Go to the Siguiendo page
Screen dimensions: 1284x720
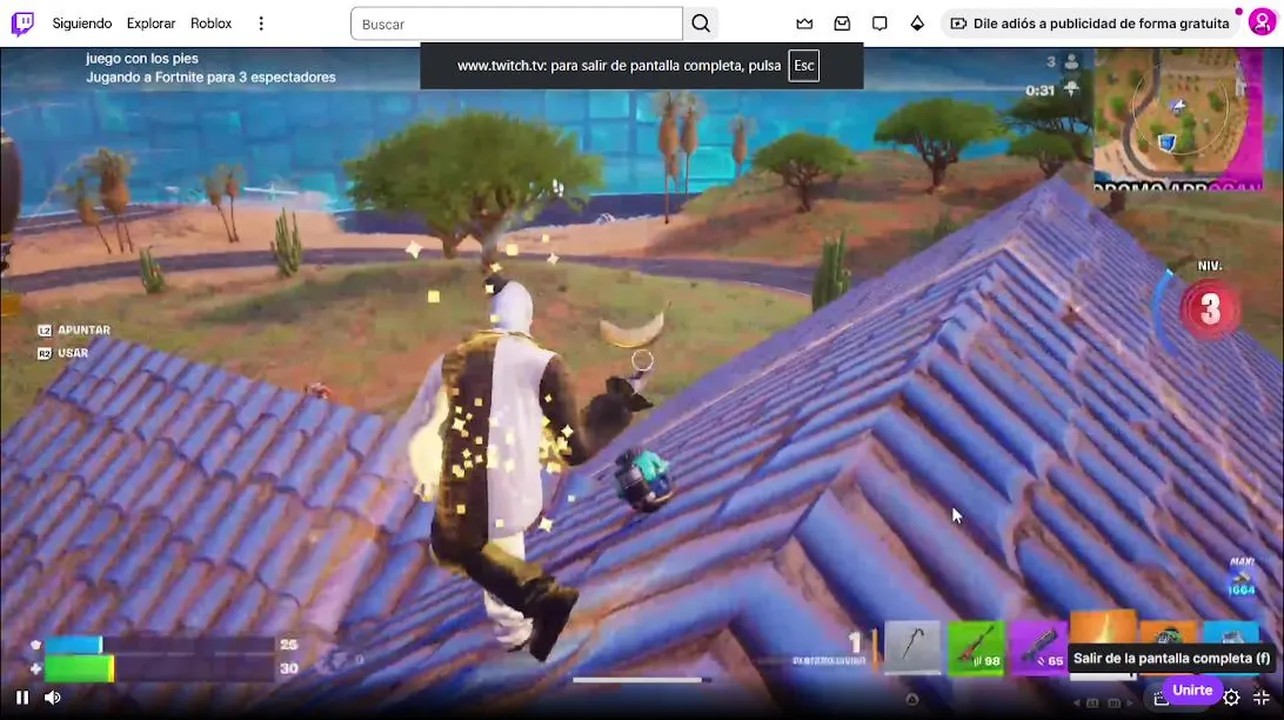click(82, 23)
